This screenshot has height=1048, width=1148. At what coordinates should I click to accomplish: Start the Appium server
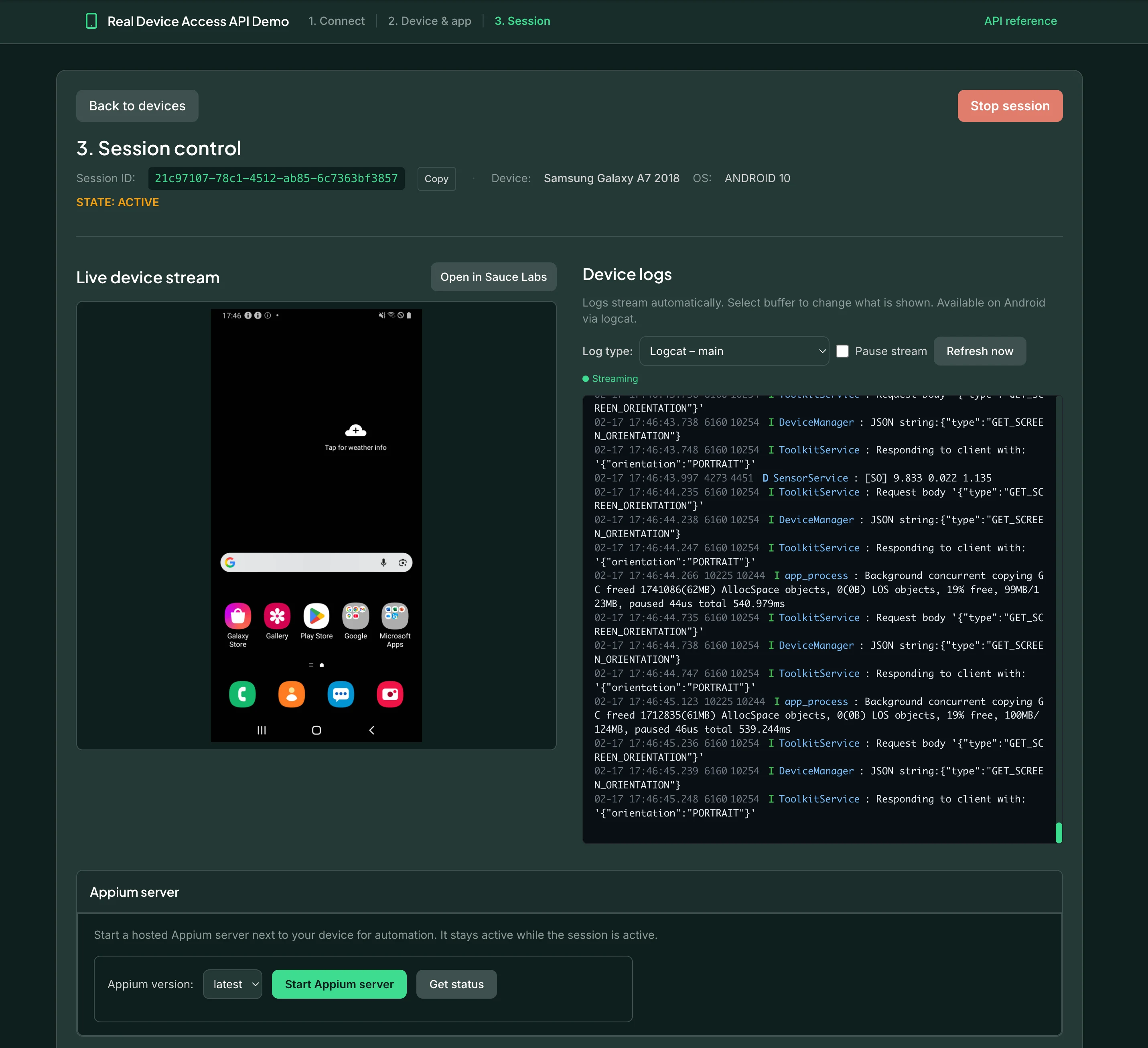point(339,984)
